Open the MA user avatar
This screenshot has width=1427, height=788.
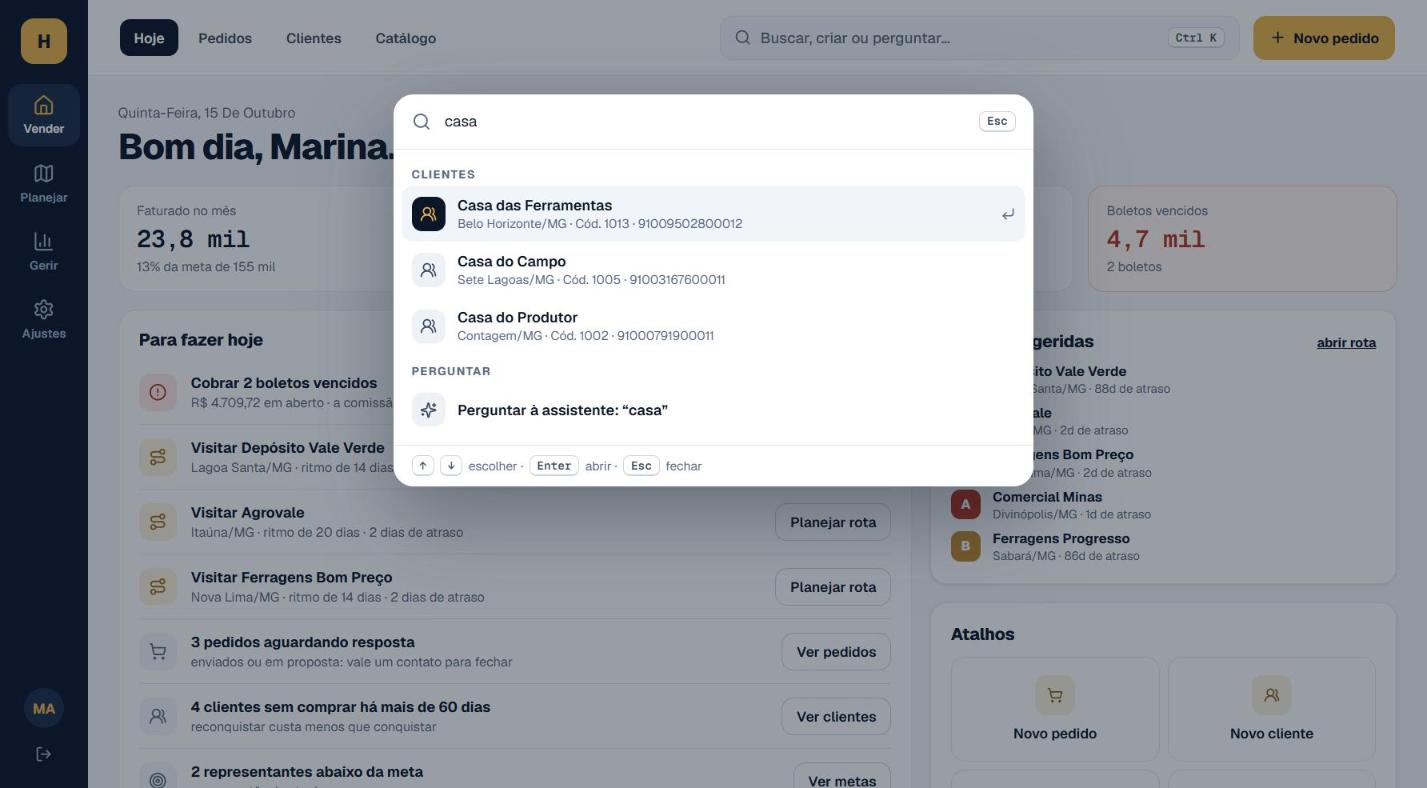click(44, 708)
